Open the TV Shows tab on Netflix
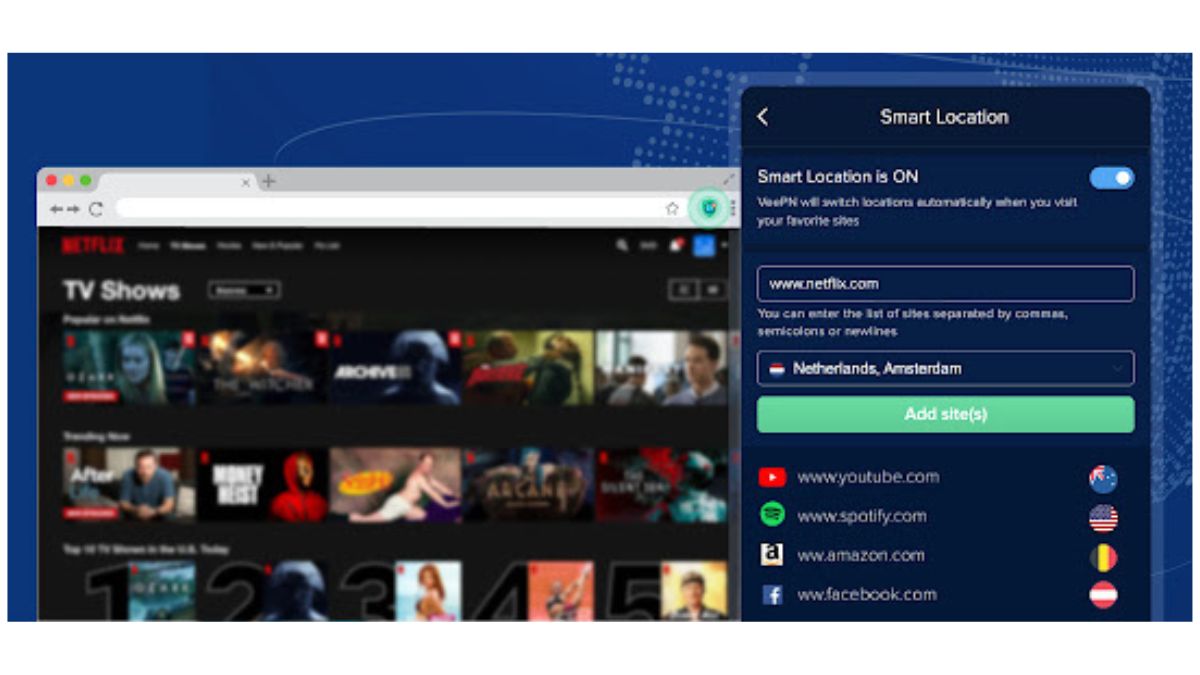 (187, 245)
